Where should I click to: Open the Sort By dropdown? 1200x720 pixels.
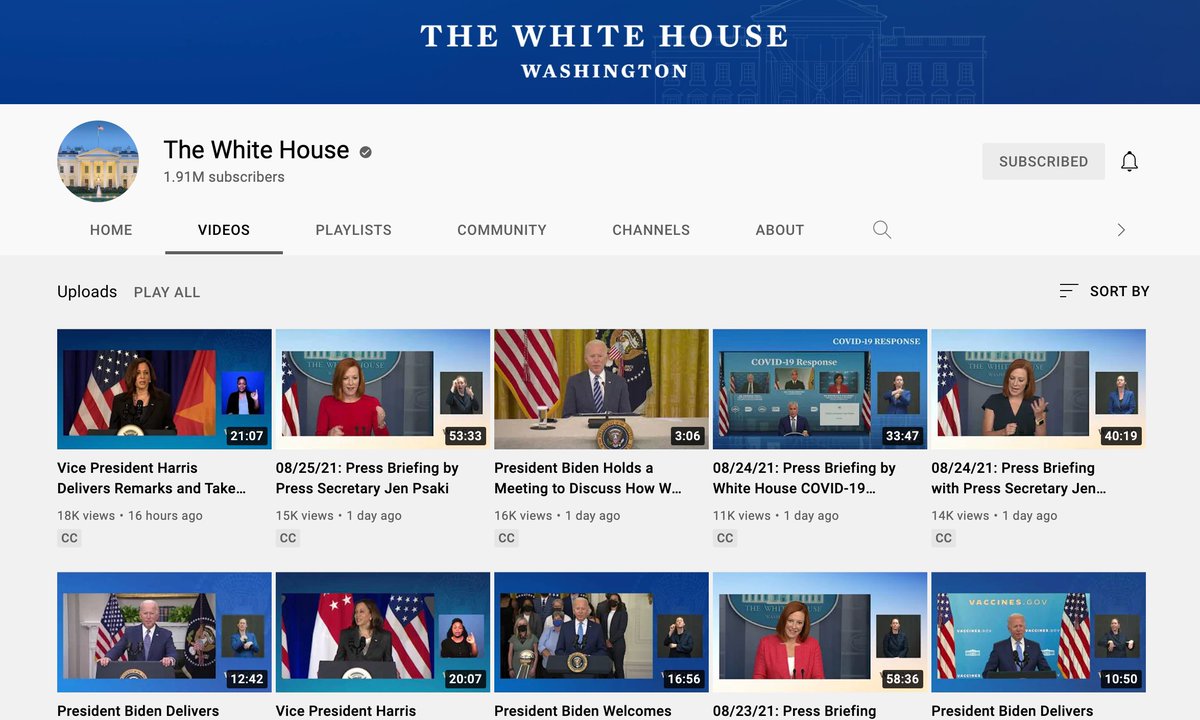coord(1104,291)
